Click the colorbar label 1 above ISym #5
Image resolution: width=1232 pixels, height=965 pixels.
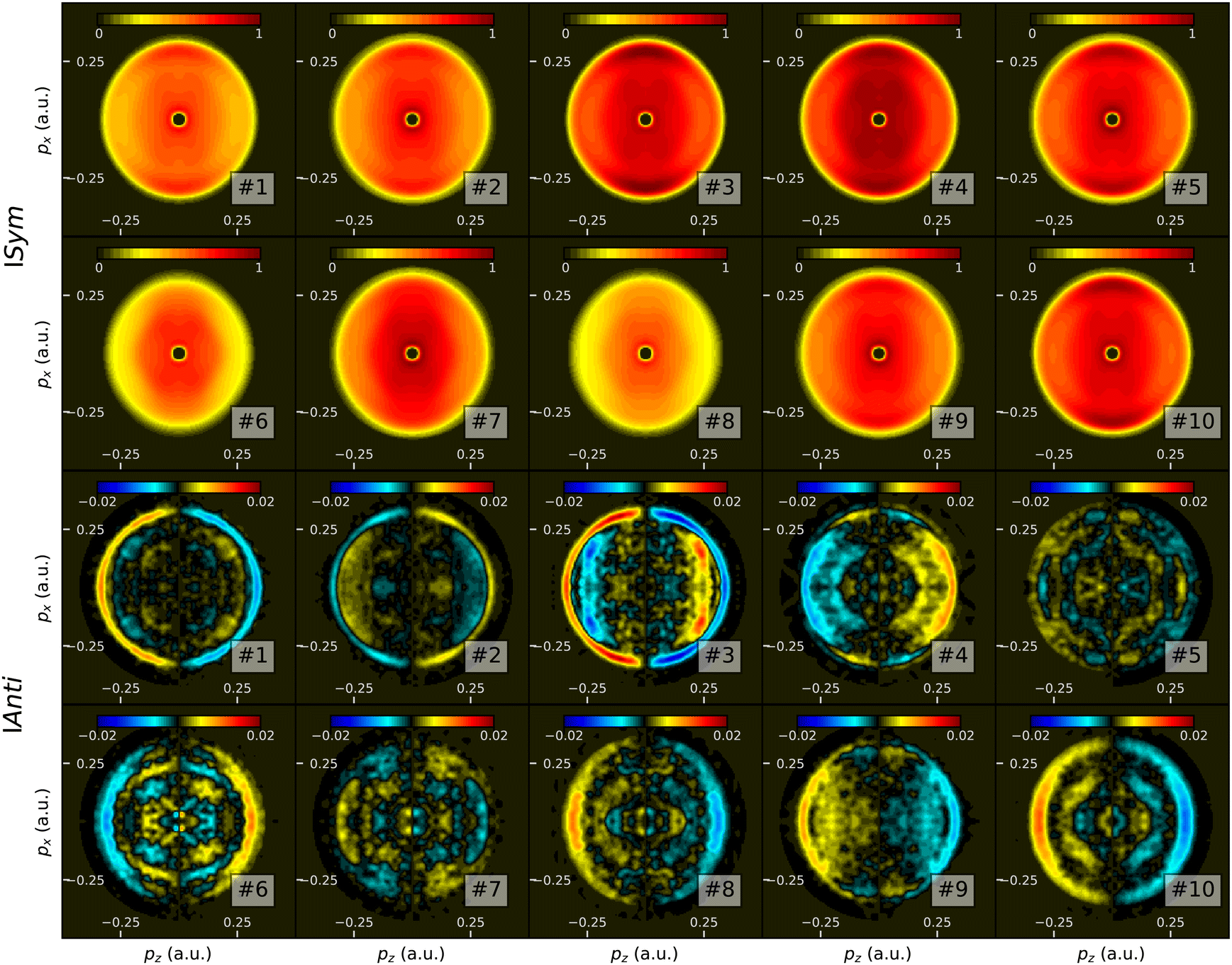coord(1192,34)
